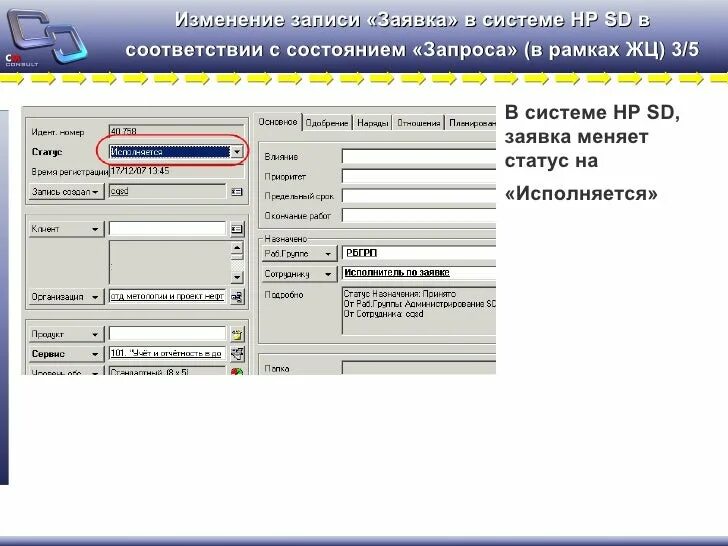The image size is (728, 546).
Task: Open the Сервис dropdown button
Action: tap(66, 354)
